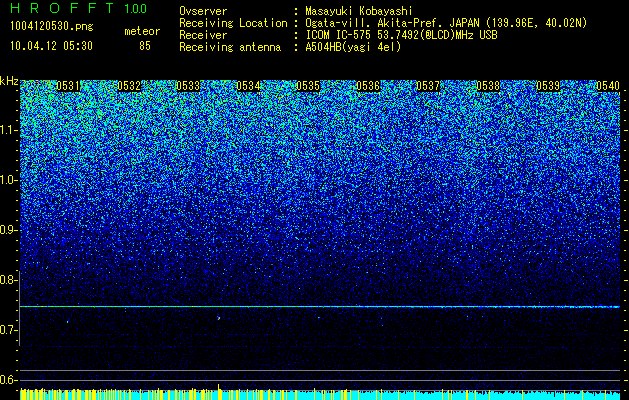Click the red meteor echo dot below 0533
Screen dimensions: 629x400
click(x=219, y=318)
